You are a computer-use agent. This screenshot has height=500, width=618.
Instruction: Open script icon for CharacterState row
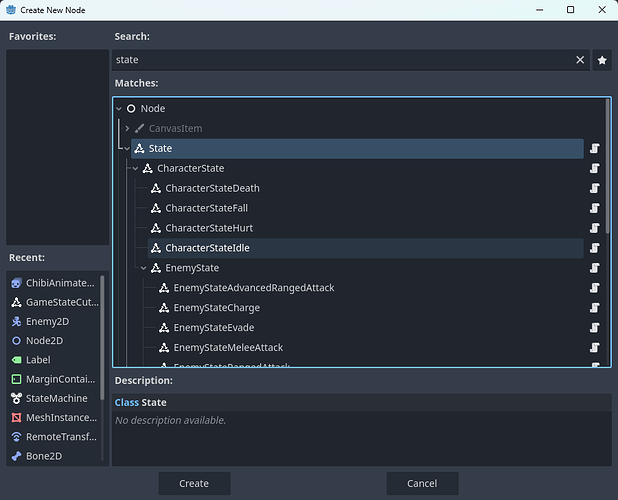coord(594,168)
